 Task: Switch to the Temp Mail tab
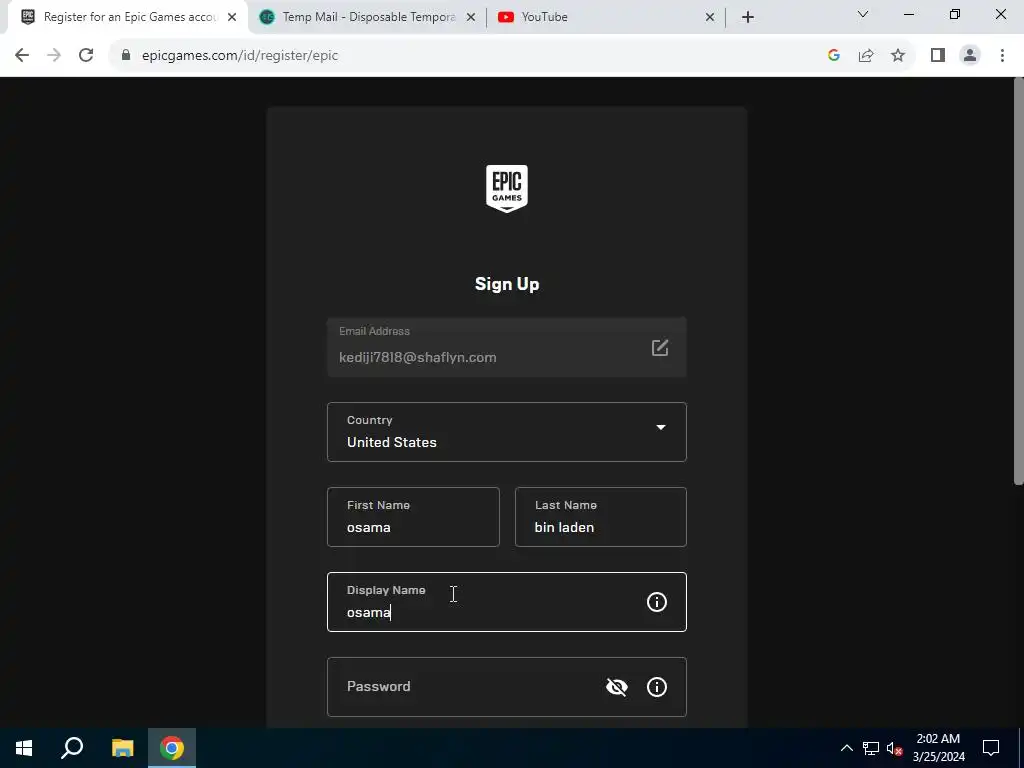coord(368,17)
